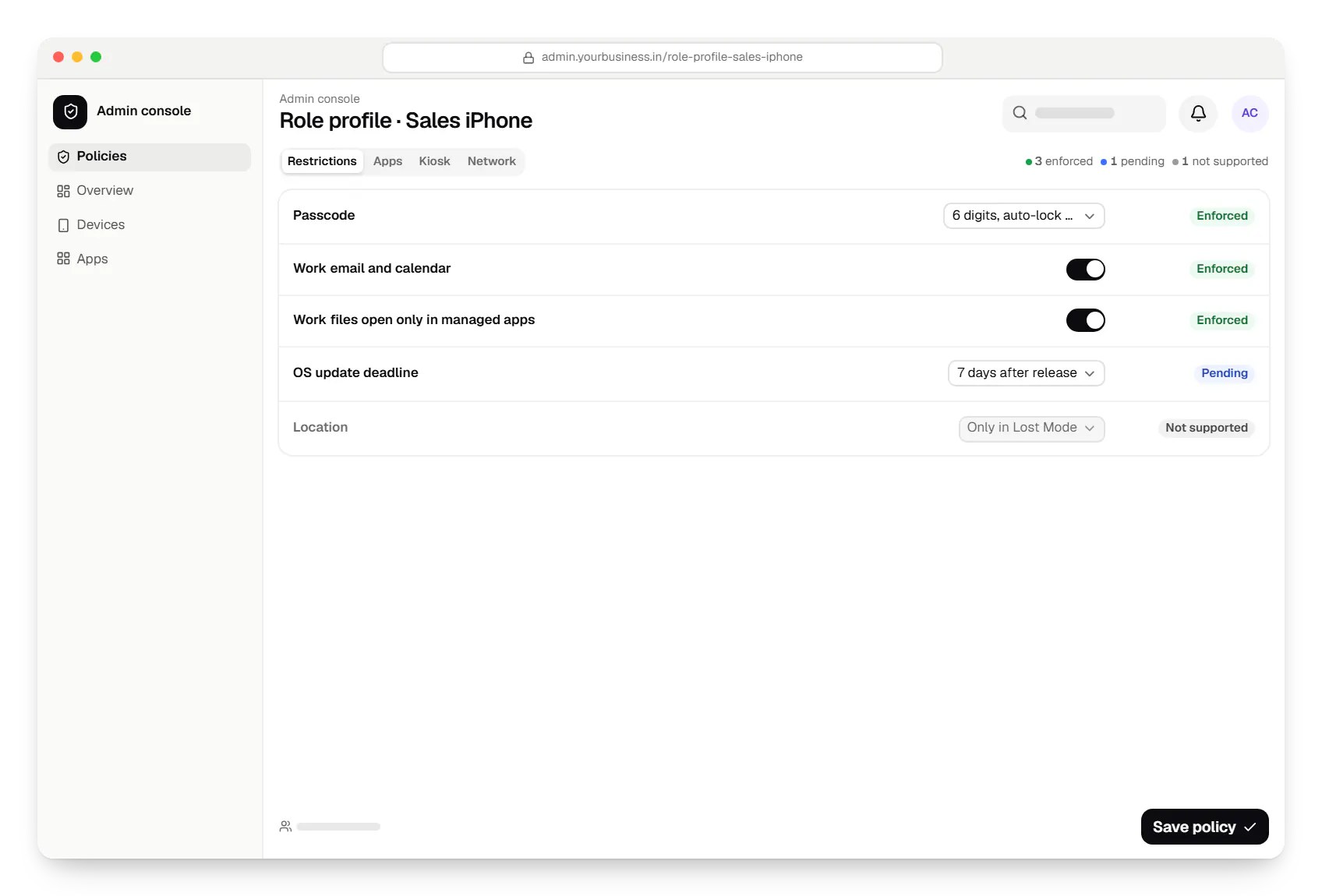This screenshot has height=896, width=1322.
Task: Switch to the Restrictions tab
Action: (x=322, y=161)
